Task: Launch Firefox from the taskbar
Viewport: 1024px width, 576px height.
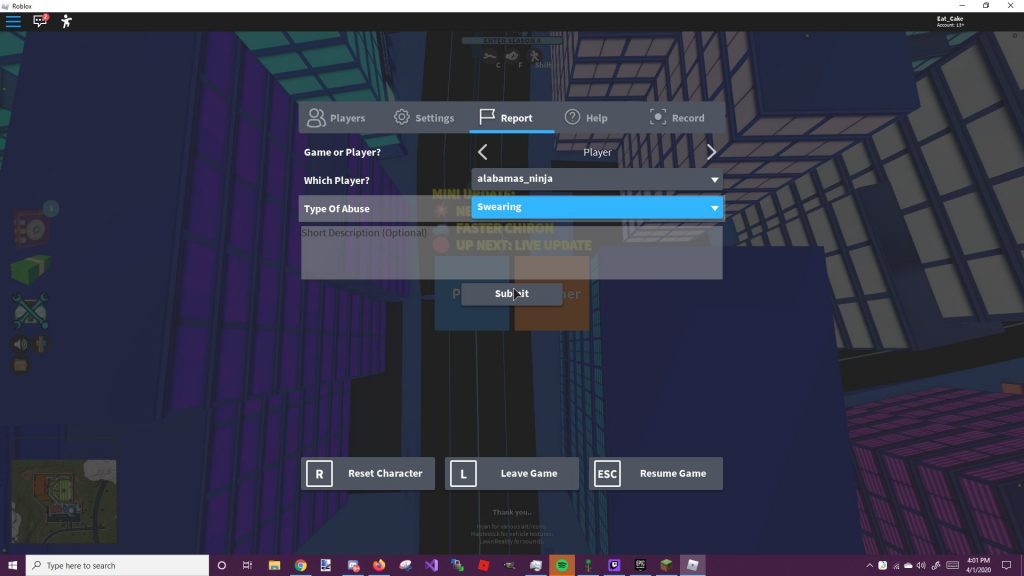Action: [378, 565]
